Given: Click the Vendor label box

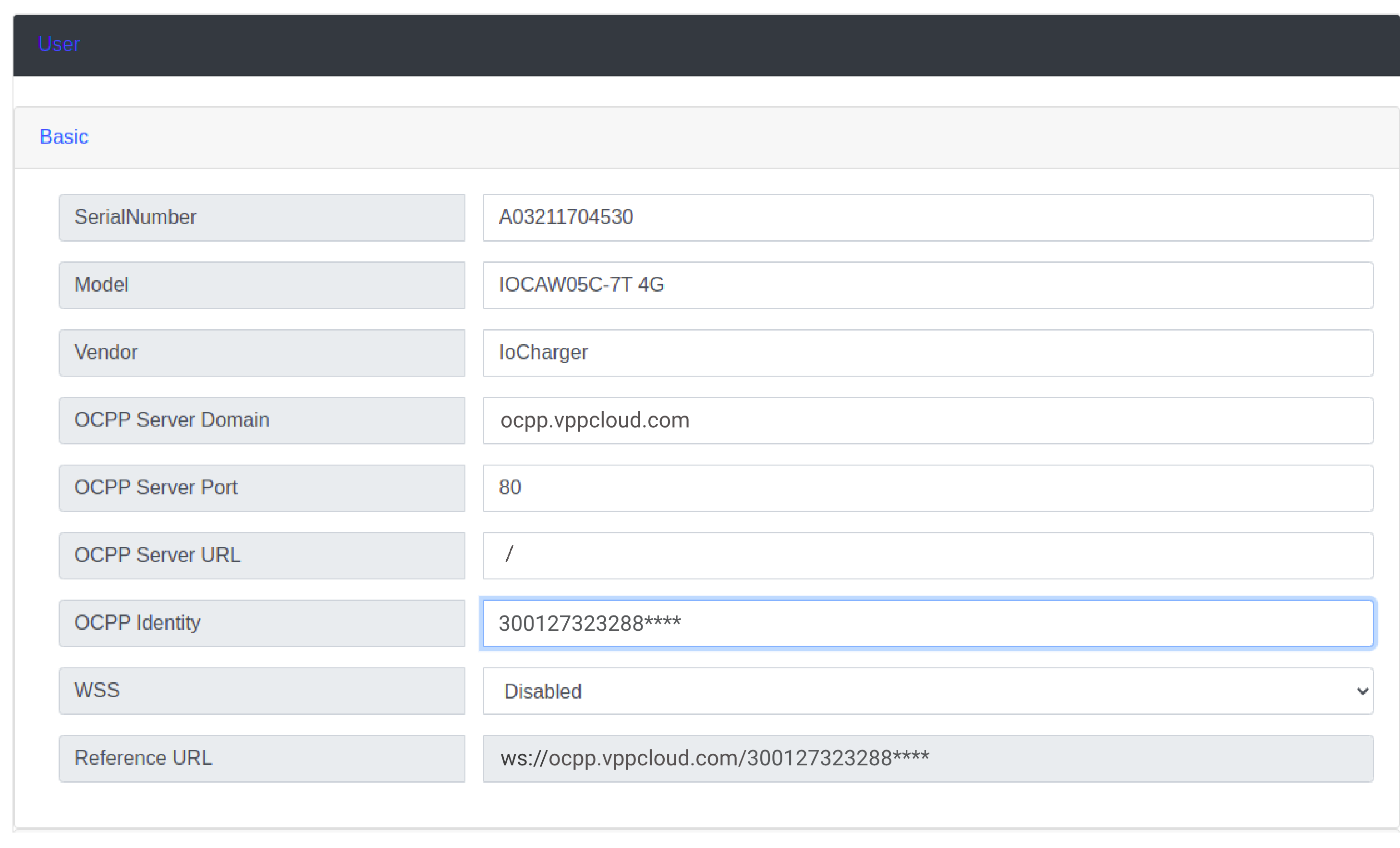Looking at the screenshot, I should [x=261, y=352].
